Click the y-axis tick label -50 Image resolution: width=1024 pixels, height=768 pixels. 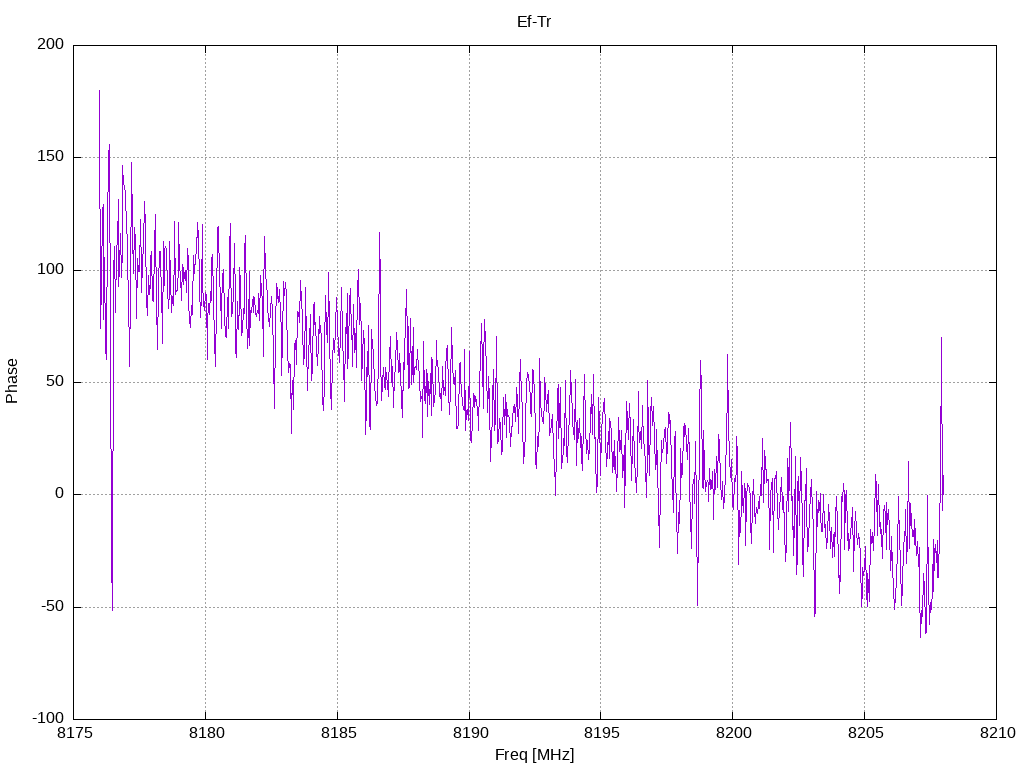click(x=53, y=607)
